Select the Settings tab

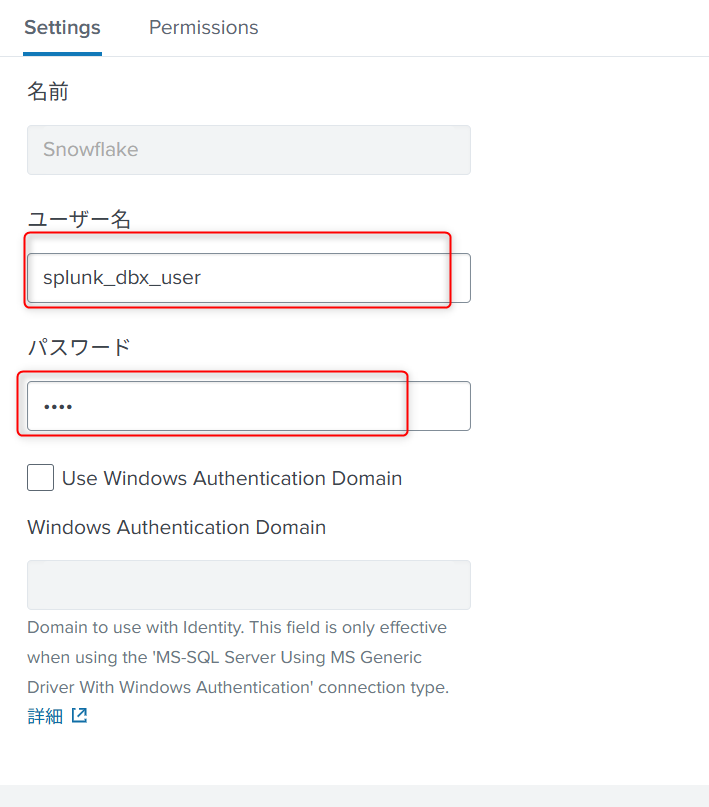point(62,28)
